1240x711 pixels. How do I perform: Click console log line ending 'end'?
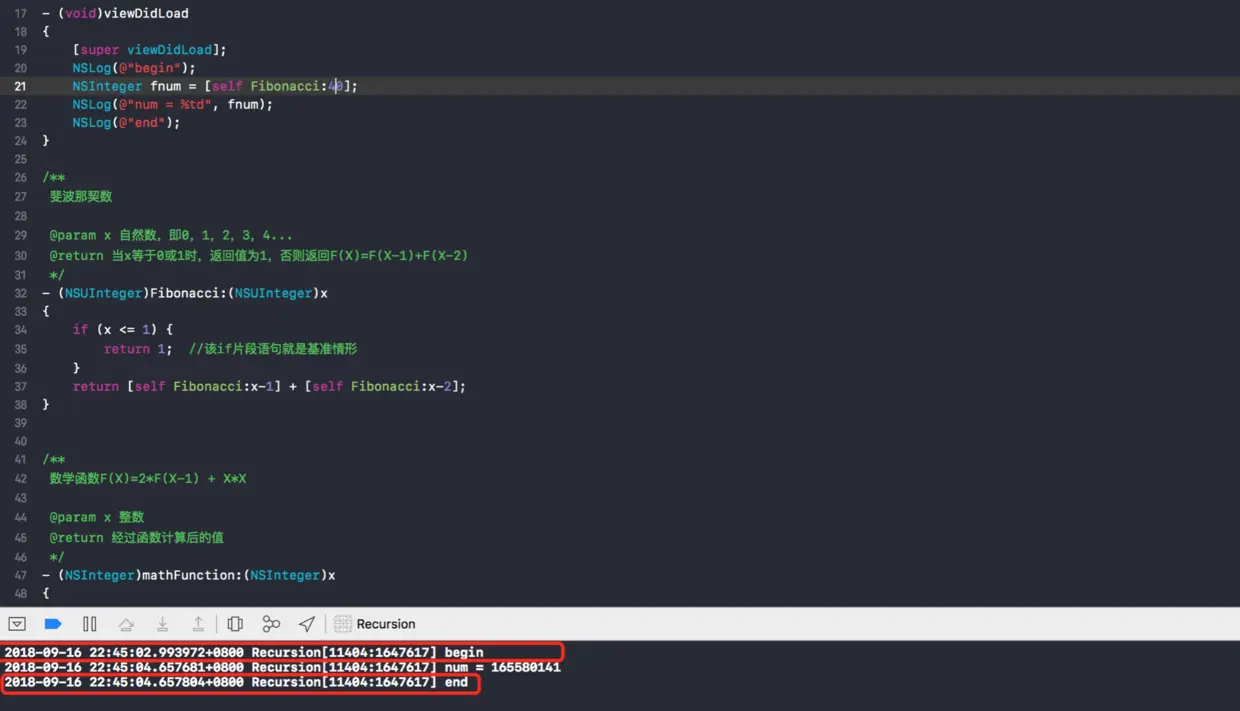pyautogui.click(x=236, y=682)
